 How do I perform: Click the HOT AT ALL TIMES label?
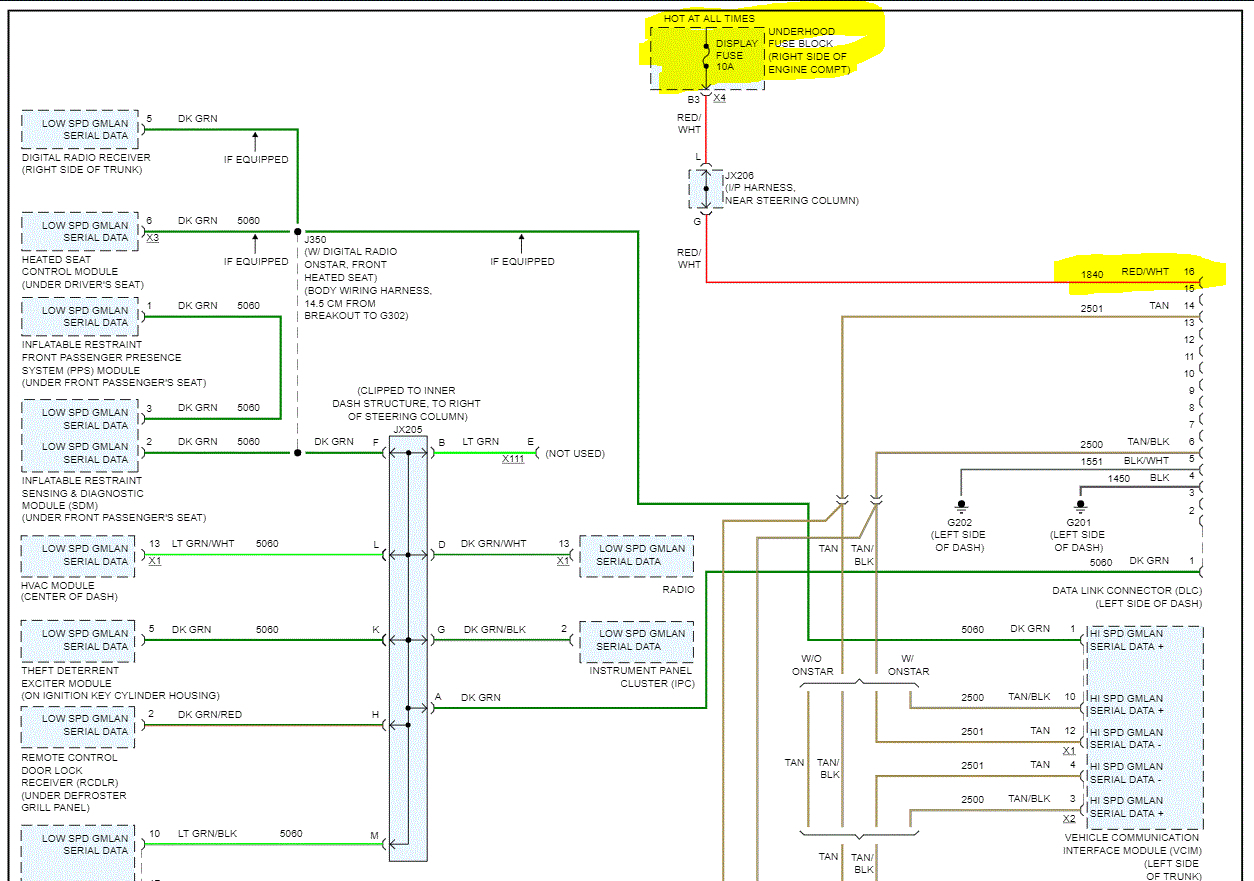[x=709, y=19]
